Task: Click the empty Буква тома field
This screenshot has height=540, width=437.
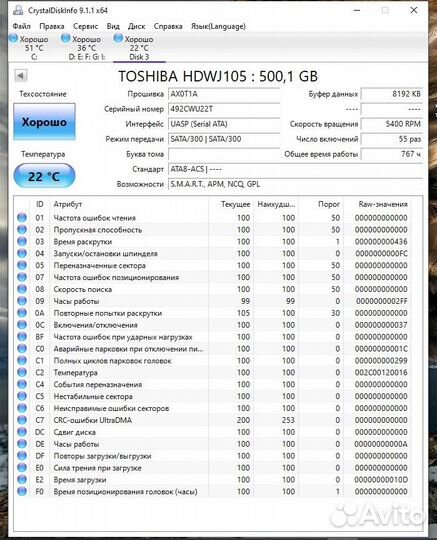Action: [x=224, y=154]
